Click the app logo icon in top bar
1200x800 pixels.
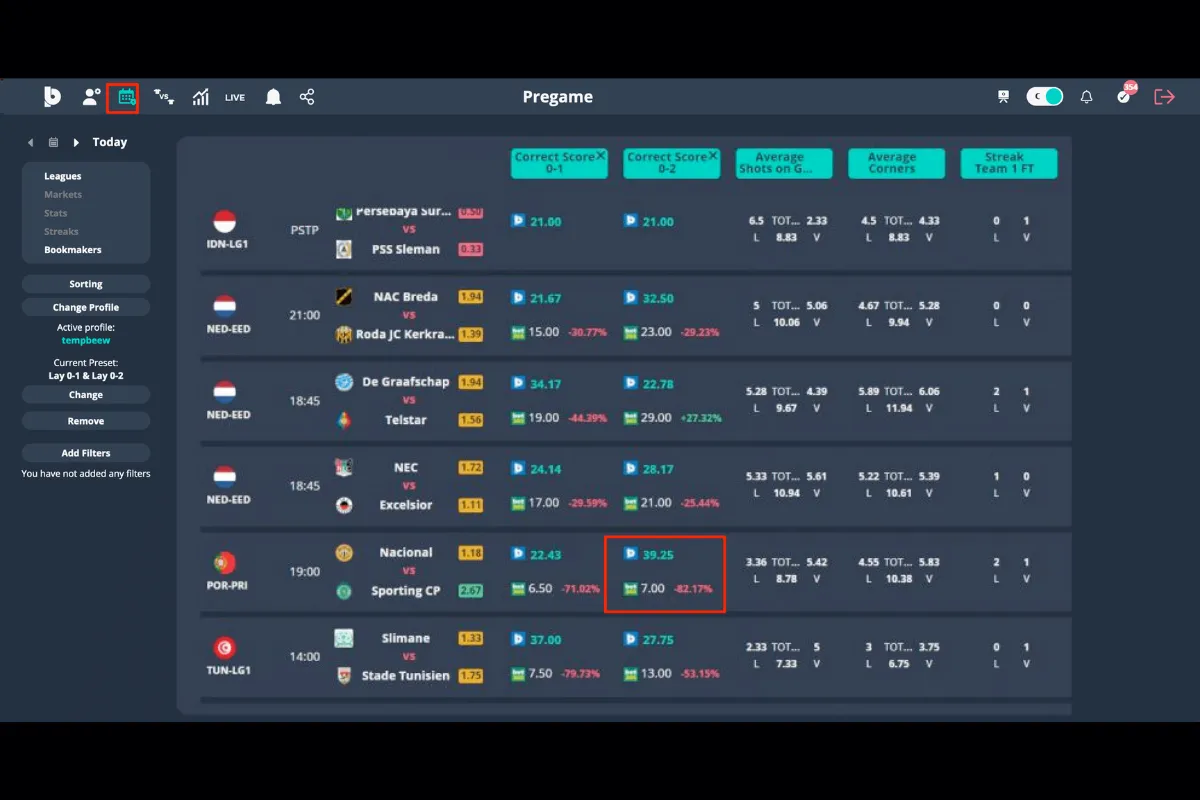tap(52, 97)
